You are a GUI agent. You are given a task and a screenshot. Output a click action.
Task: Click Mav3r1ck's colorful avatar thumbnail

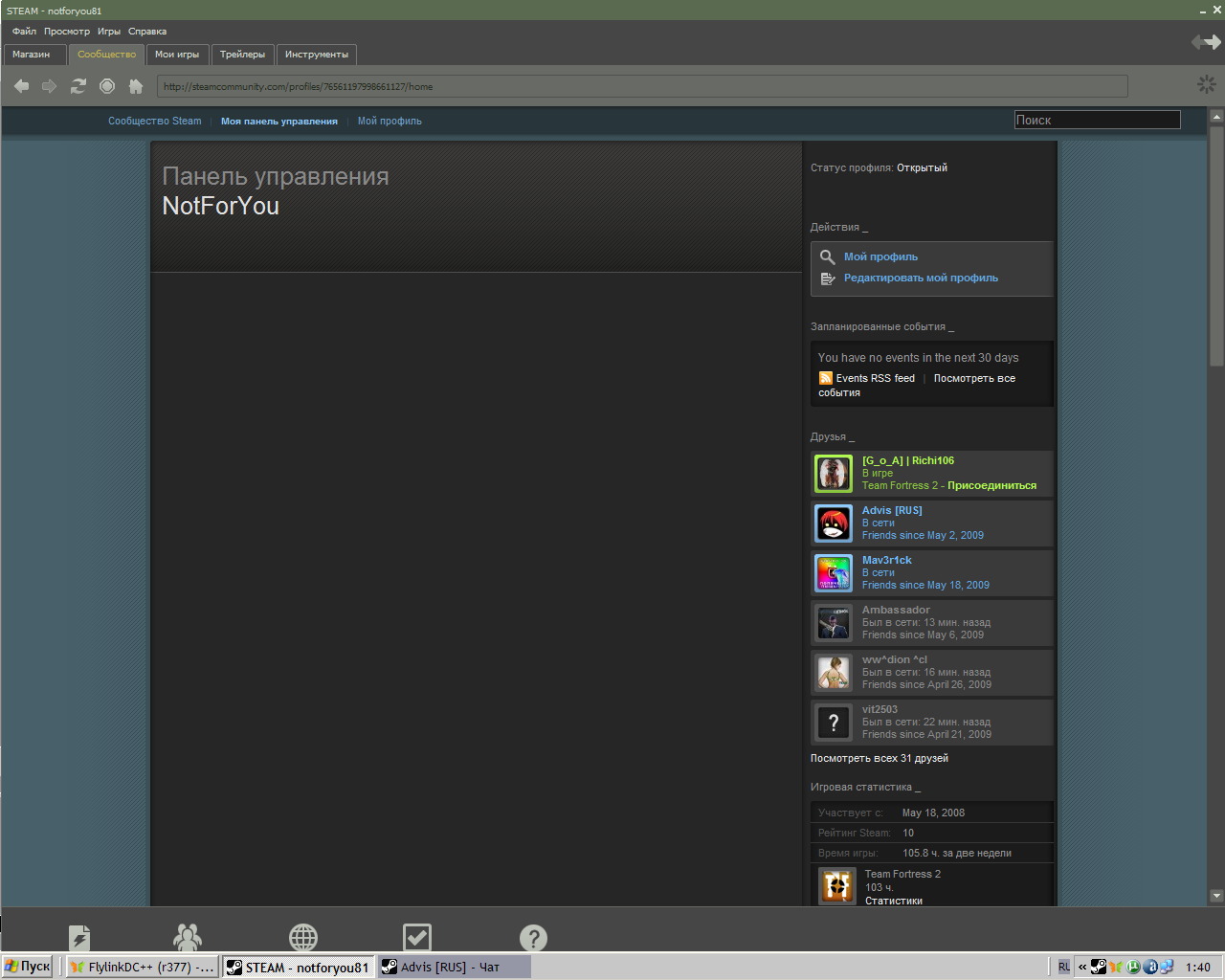point(834,573)
